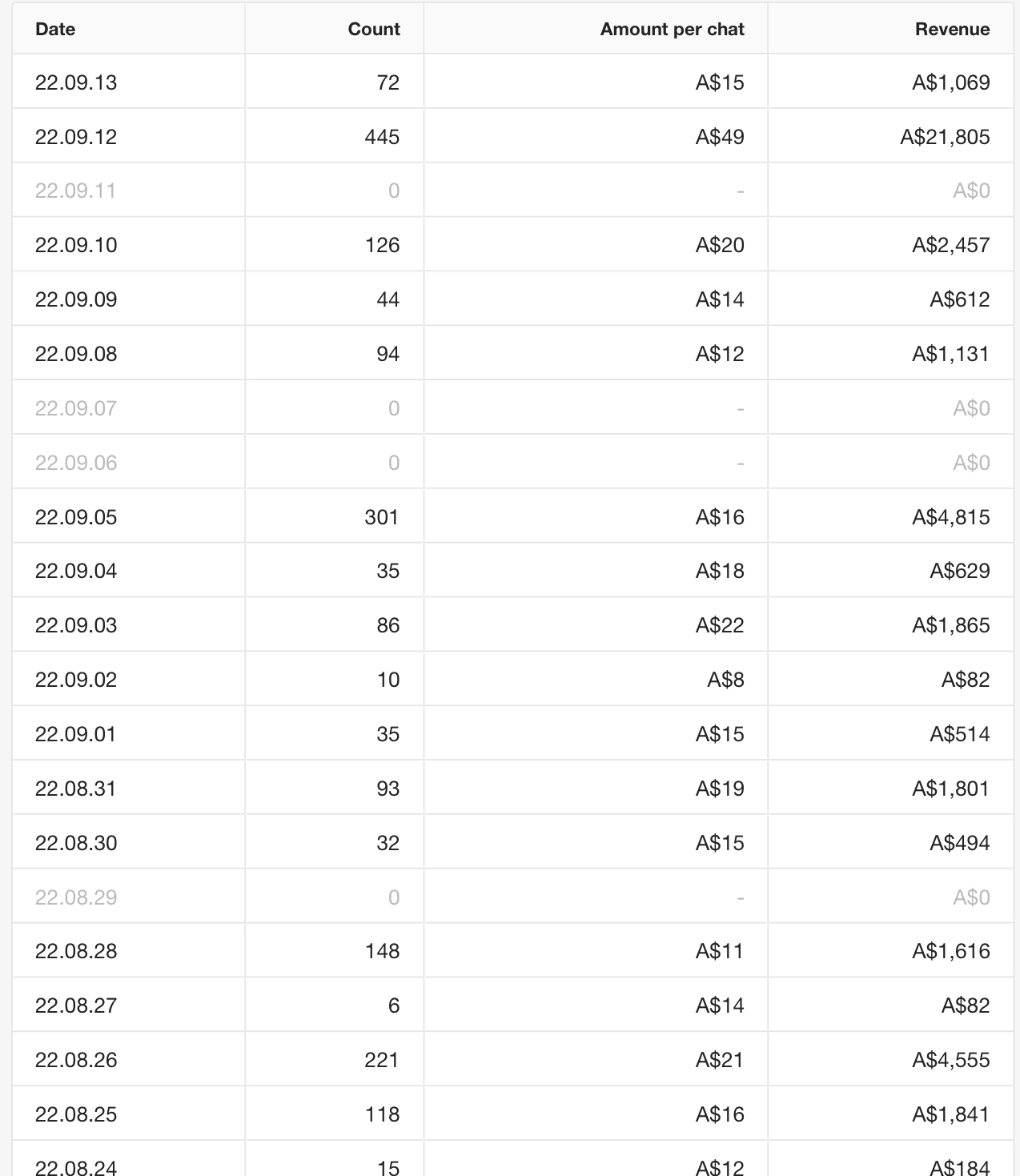Click the Count column header
Viewport: 1020px width, 1176px height.
click(373, 29)
